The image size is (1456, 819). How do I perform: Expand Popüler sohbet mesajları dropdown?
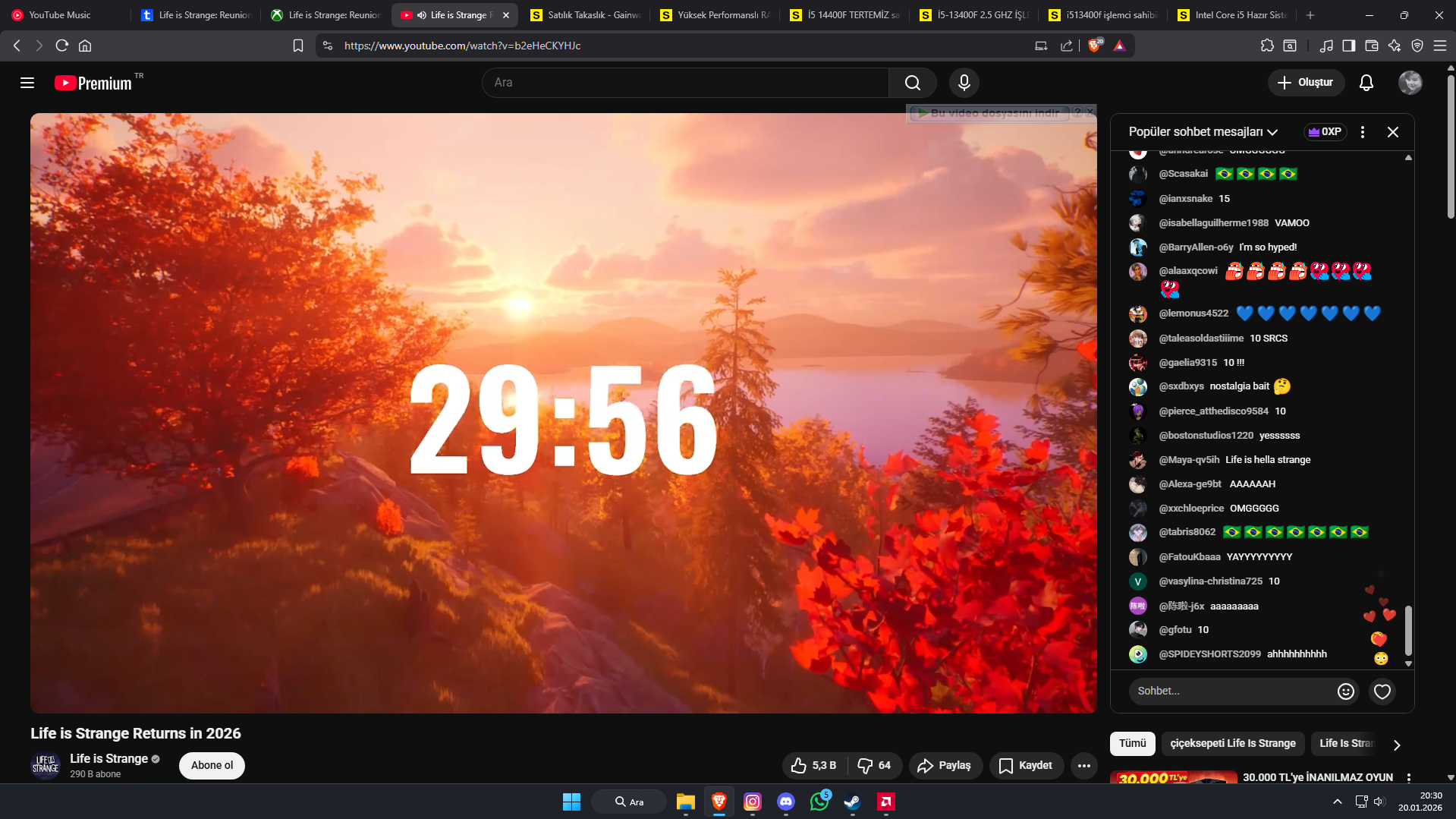pos(1203,132)
